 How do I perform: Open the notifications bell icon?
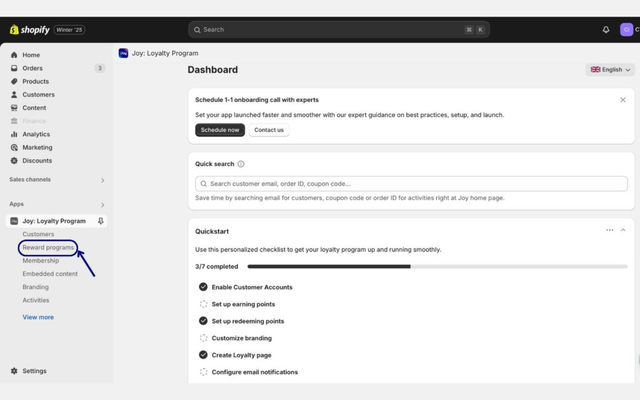click(x=606, y=30)
